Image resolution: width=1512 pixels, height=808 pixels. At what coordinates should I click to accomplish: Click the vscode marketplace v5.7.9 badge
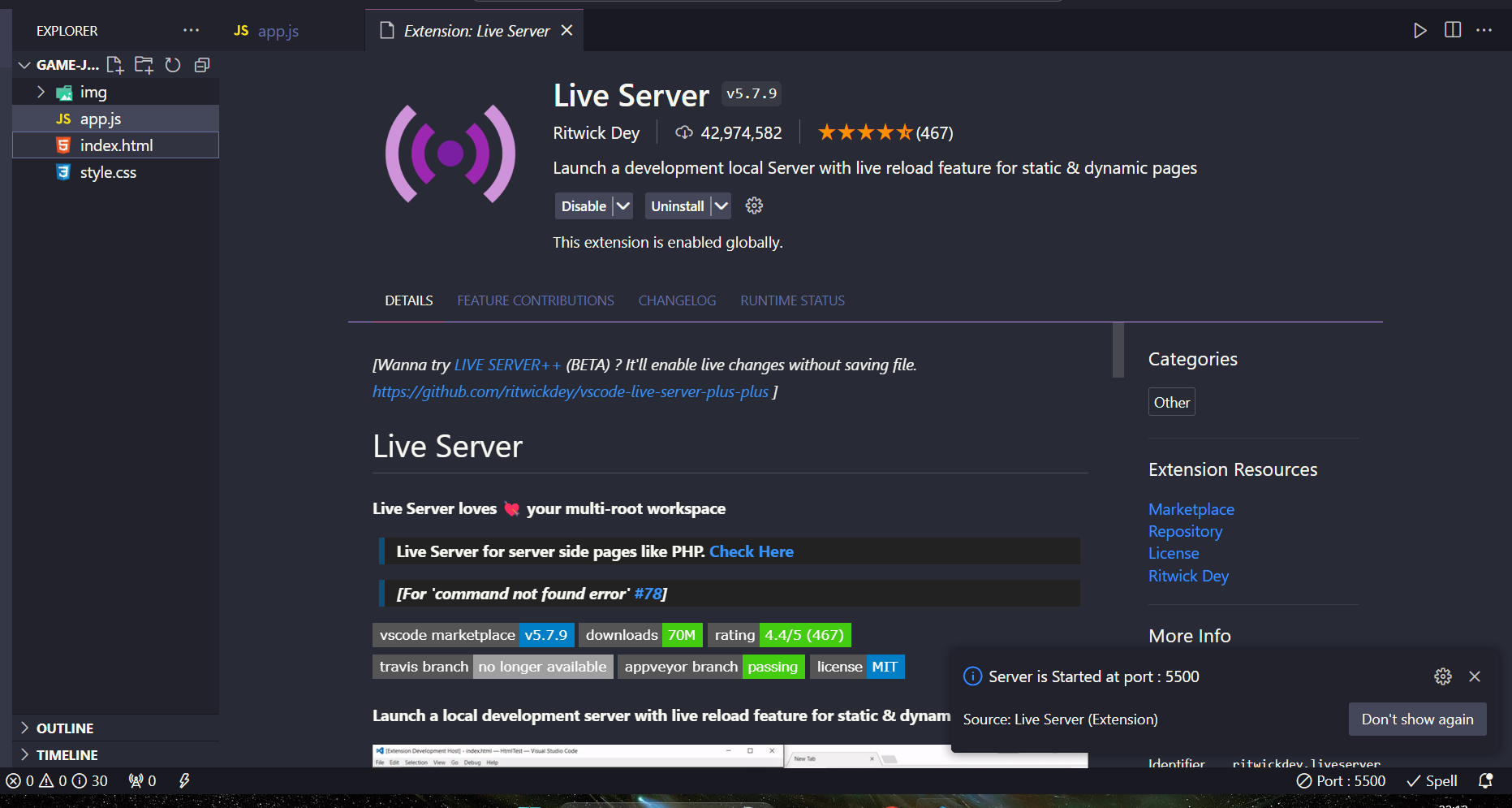(x=473, y=635)
